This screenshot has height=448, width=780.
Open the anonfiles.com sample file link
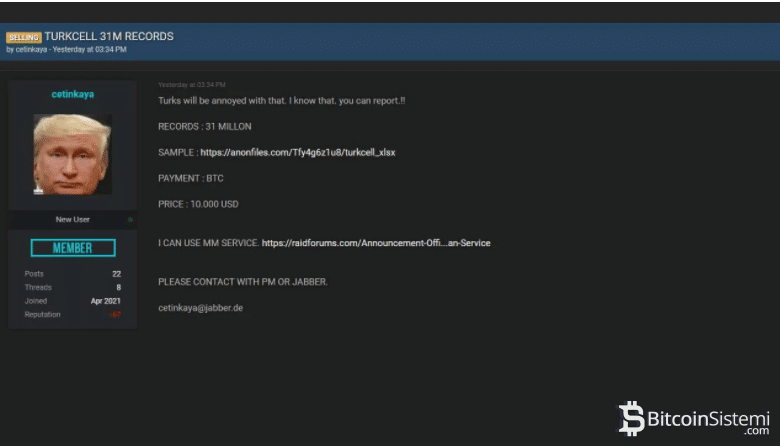click(x=297, y=152)
